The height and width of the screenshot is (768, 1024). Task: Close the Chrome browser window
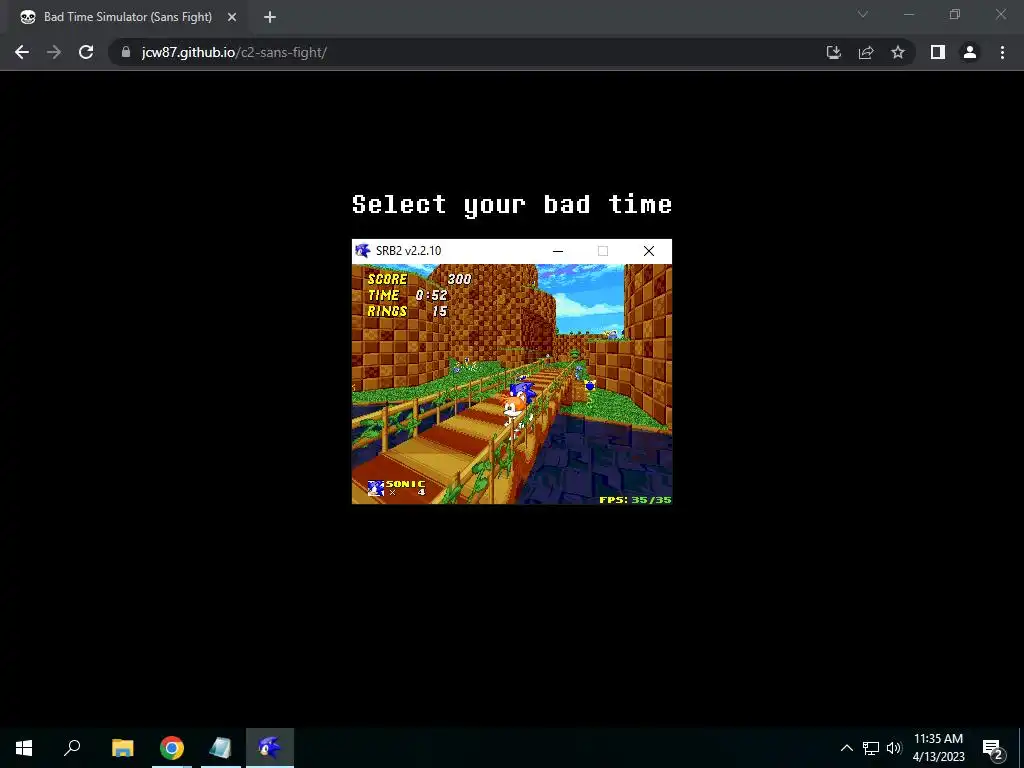coord(1000,14)
